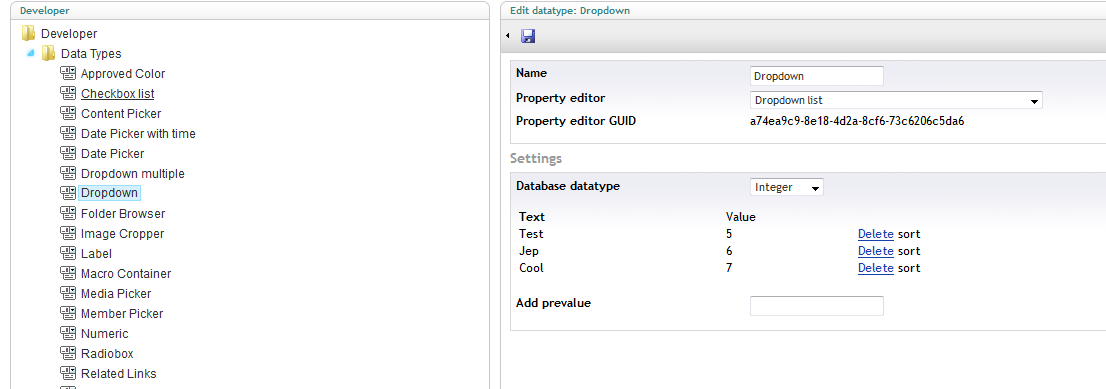Click the property editor GUID text
The image size is (1106, 389).
[857, 121]
